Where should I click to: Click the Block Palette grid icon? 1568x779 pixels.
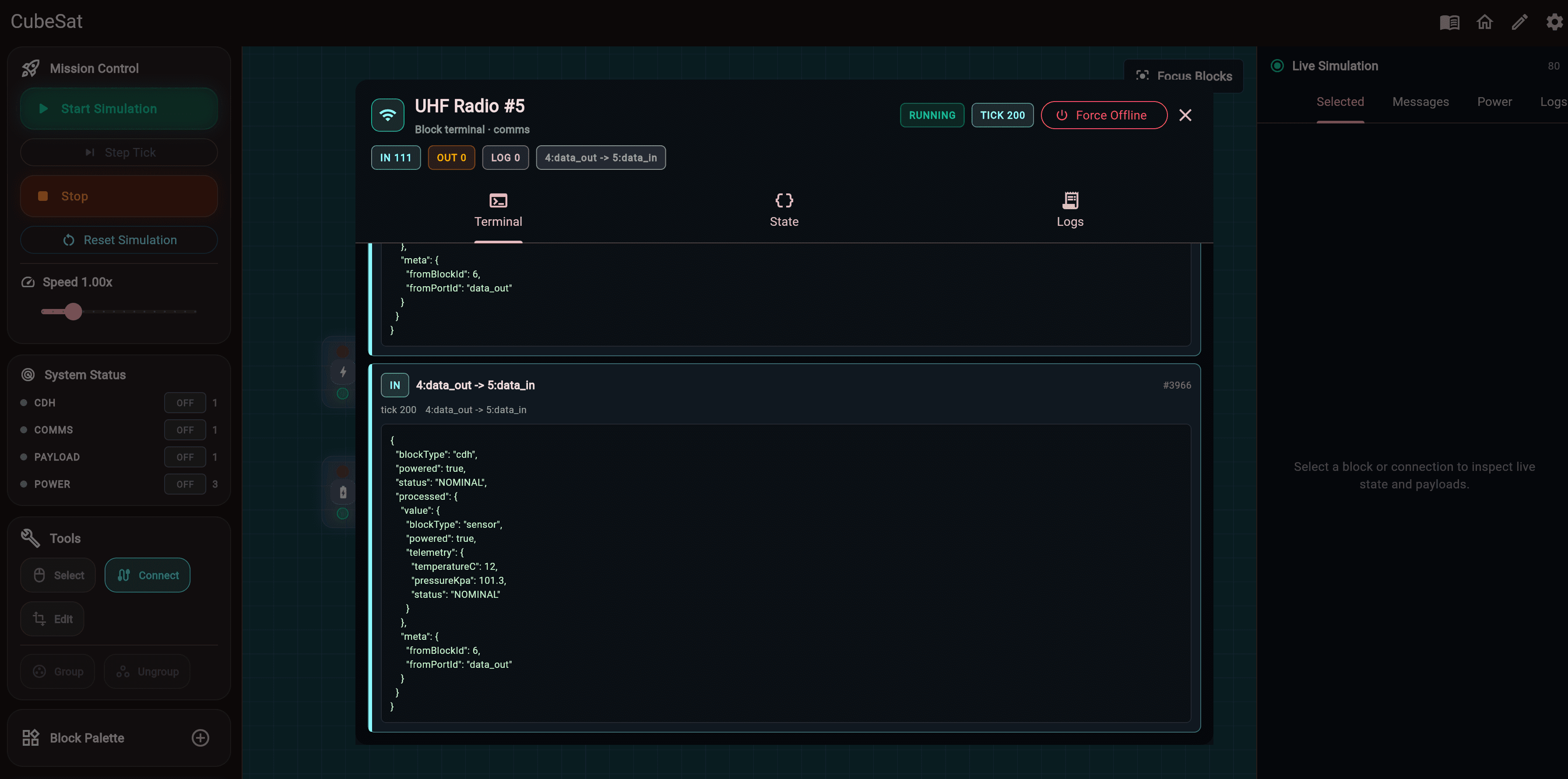pyautogui.click(x=31, y=737)
